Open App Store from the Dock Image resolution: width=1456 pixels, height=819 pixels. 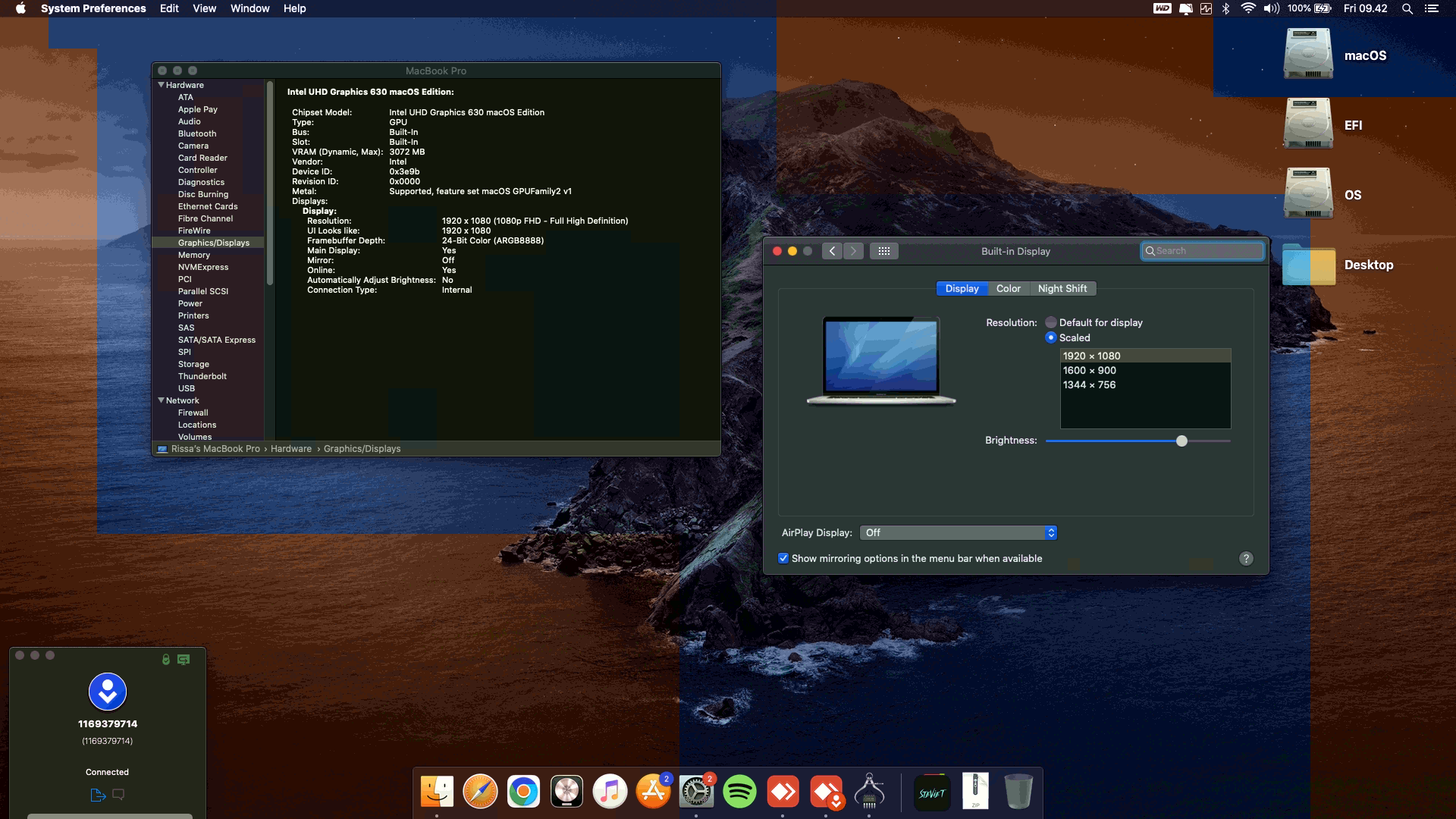pos(653,792)
